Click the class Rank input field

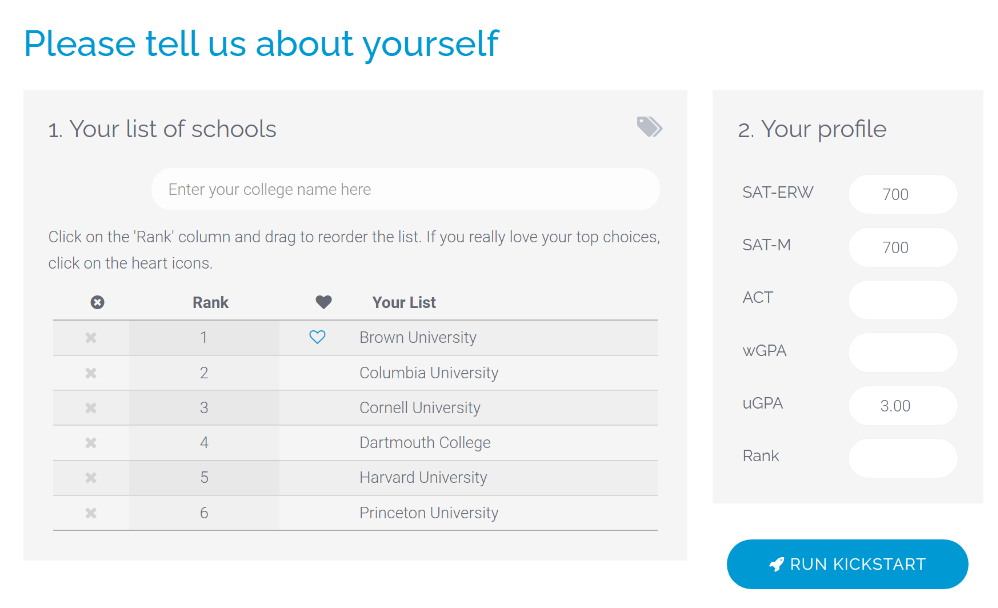902,458
